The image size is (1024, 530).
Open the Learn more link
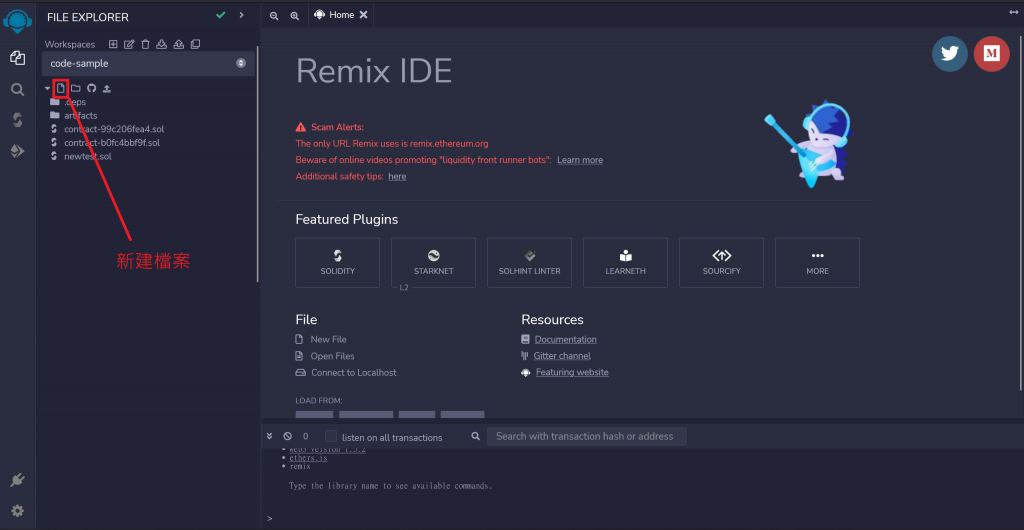point(580,160)
